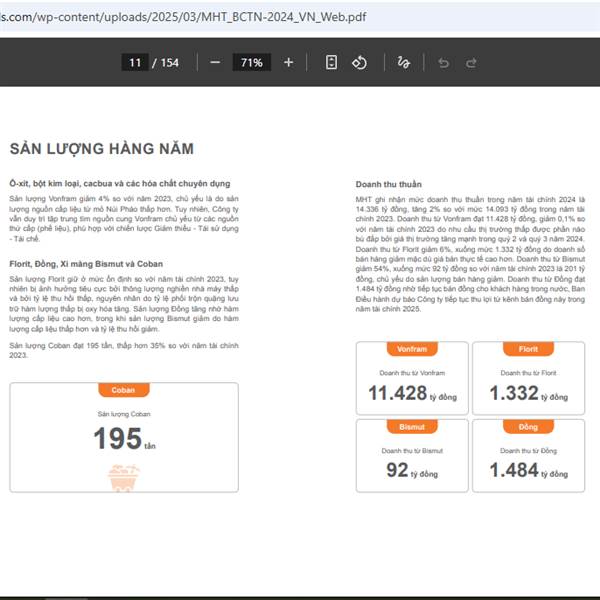600x600 pixels.
Task: Click paragraph starting 'MHT ghi nhận mức doanh thu'
Action: [x=470, y=254]
